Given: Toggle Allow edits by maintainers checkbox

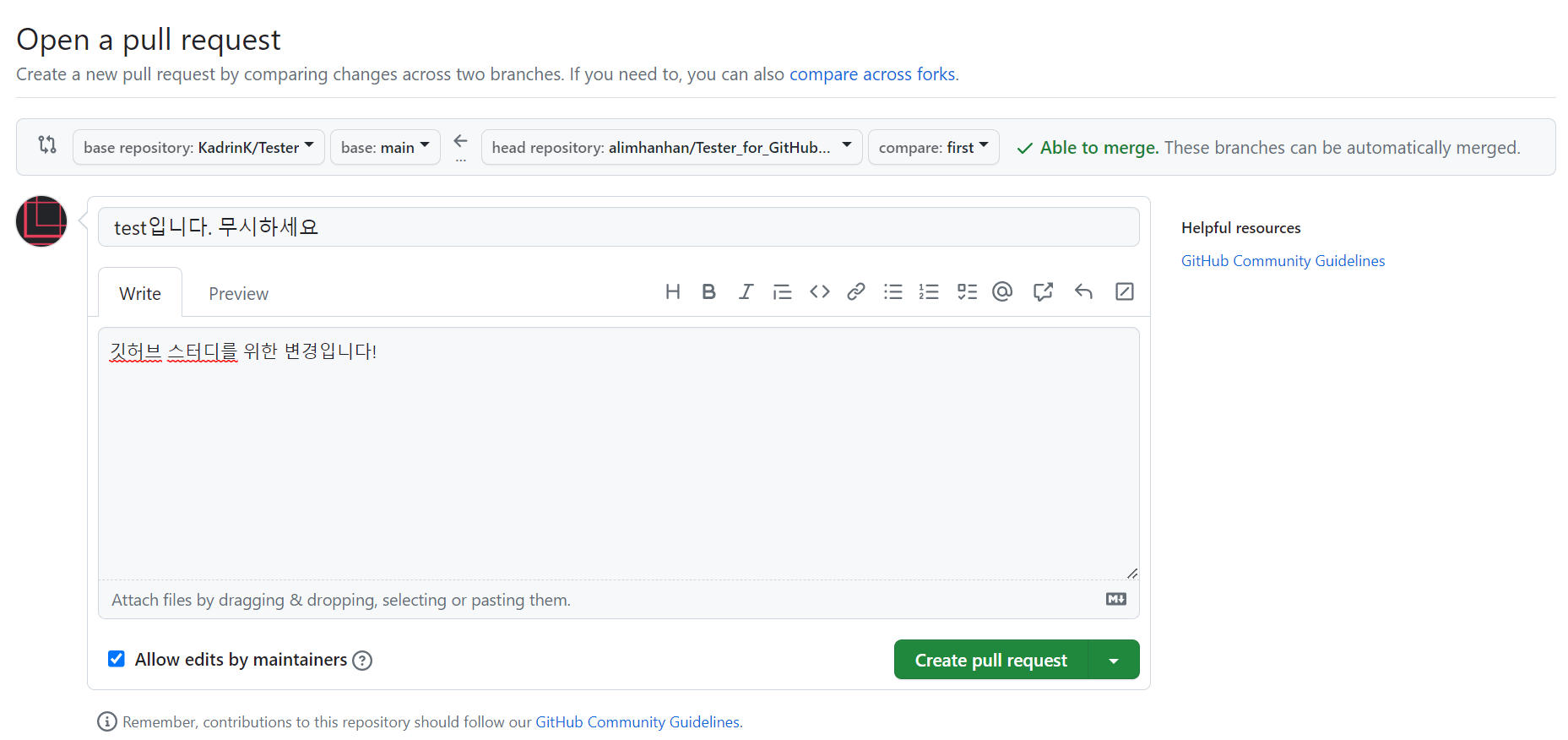Looking at the screenshot, I should pos(117,659).
